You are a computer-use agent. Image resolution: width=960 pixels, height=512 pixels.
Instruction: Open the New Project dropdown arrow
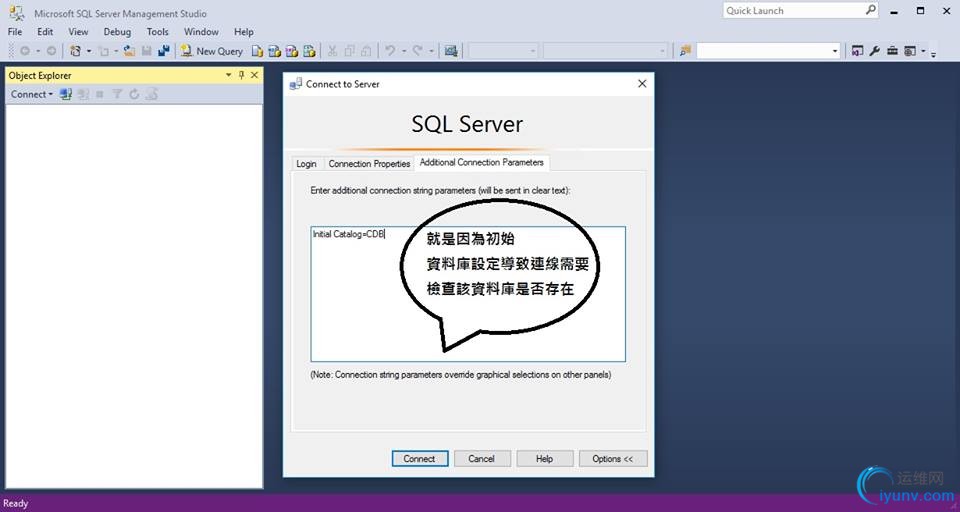[89, 51]
